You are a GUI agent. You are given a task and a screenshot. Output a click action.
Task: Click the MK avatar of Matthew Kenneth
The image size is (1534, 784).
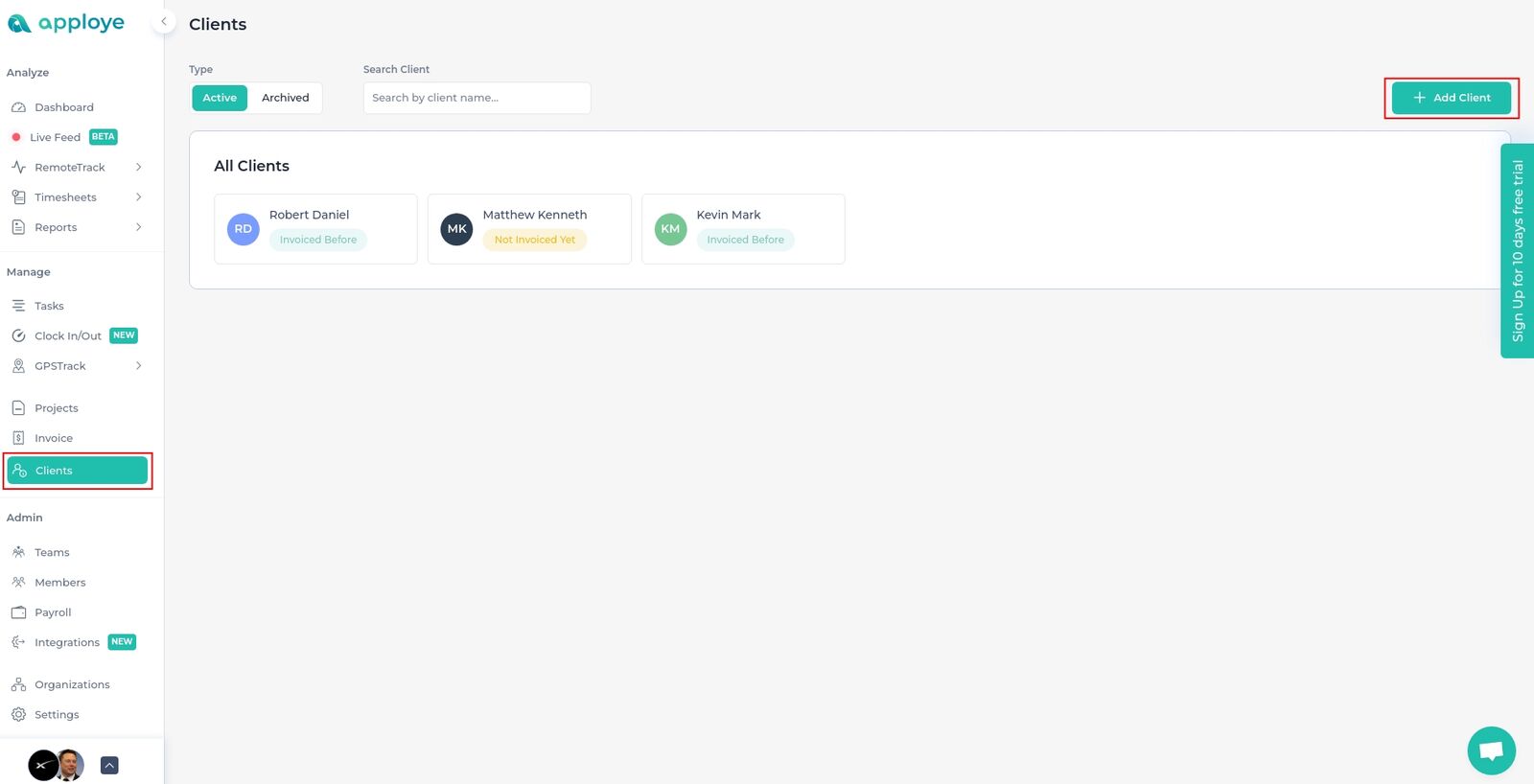point(457,229)
